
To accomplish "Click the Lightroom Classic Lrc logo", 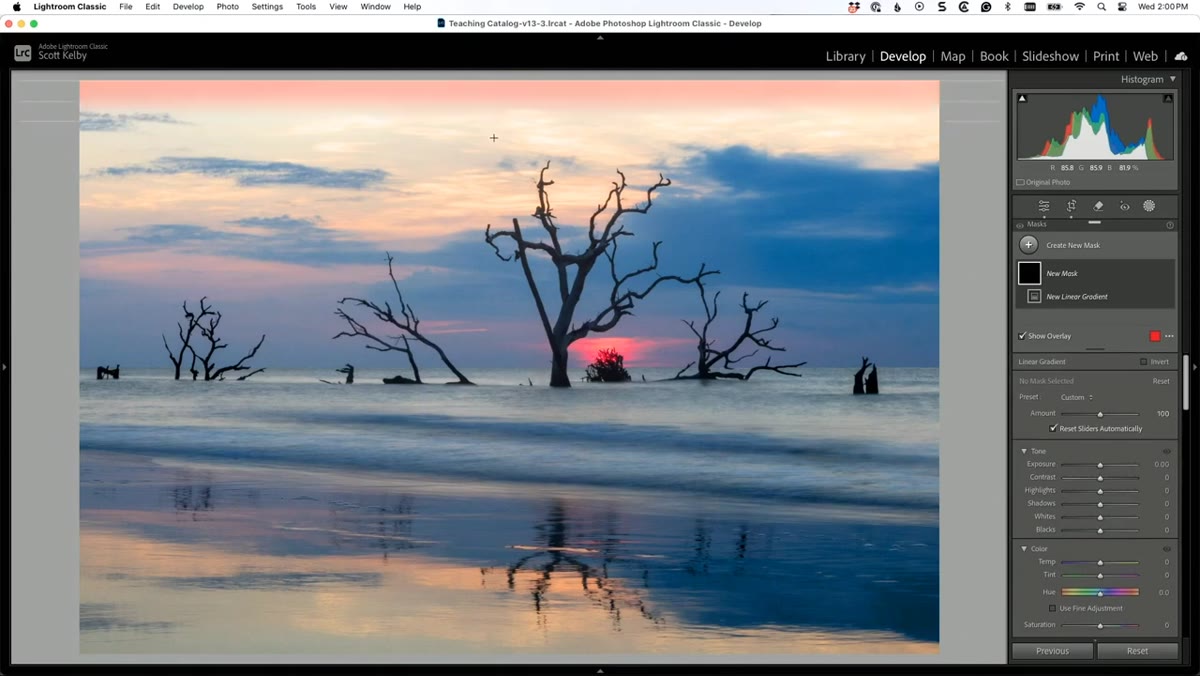I will (x=22, y=53).
